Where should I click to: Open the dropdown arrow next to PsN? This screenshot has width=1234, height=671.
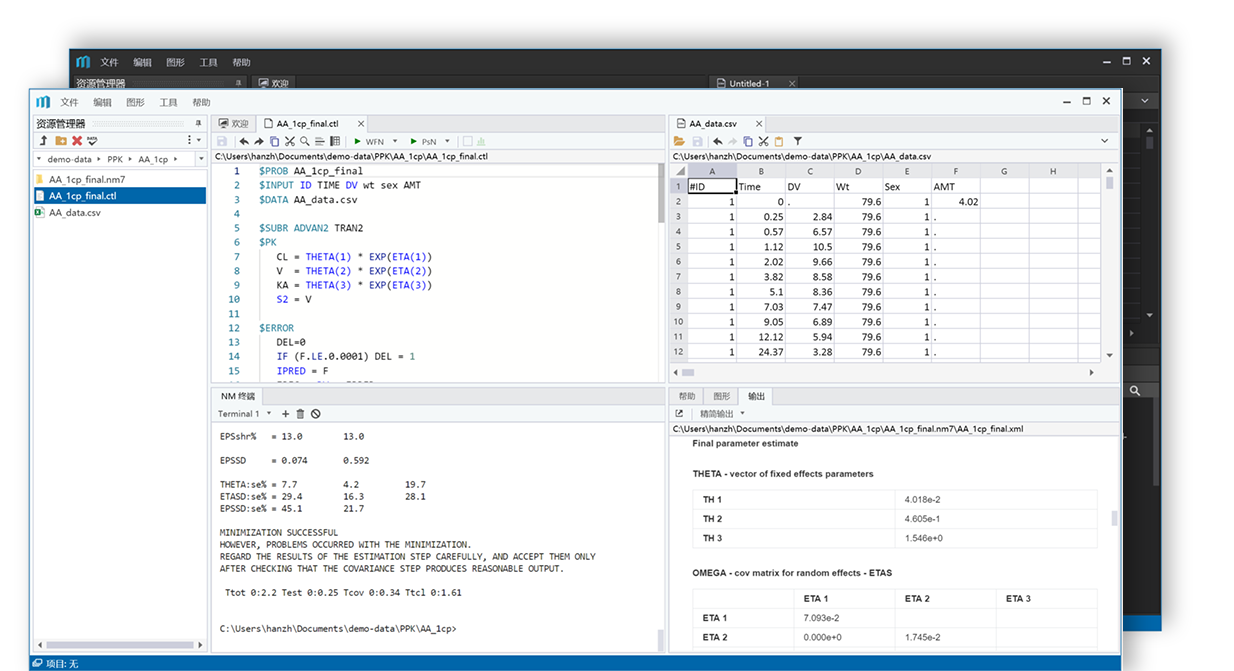[x=447, y=141]
